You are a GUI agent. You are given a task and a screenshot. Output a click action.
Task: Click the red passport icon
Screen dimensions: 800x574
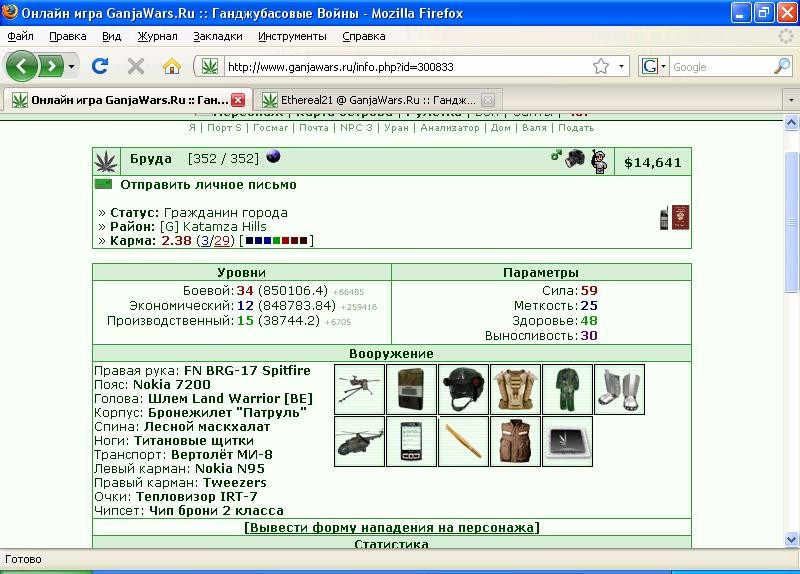click(x=680, y=217)
